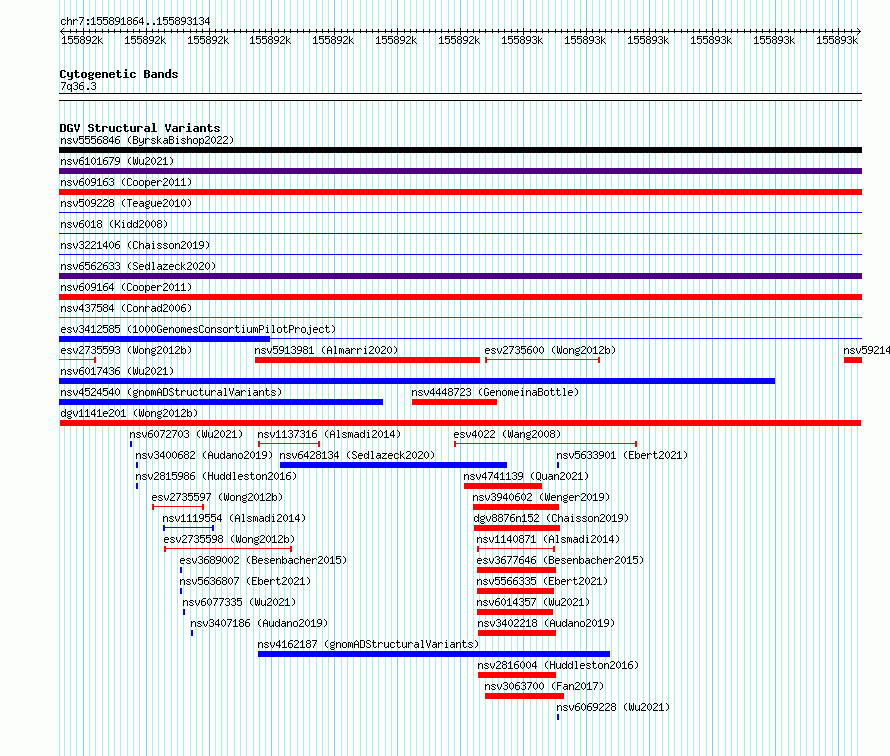Open nsv6072703 (Wu2021) variant
Viewport: 890px width, 756px height.
tap(186, 434)
